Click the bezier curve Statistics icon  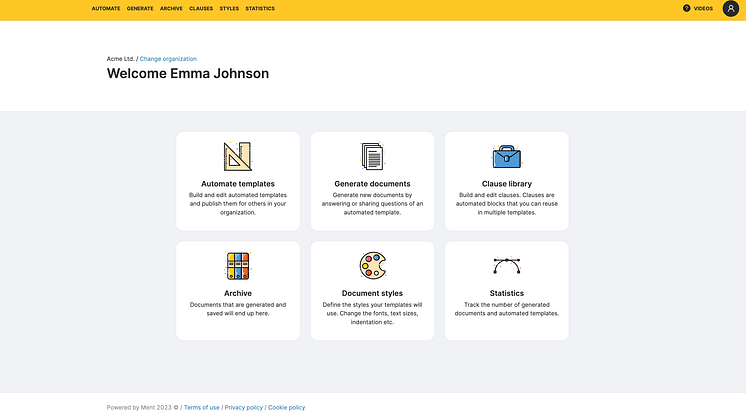[506, 266]
